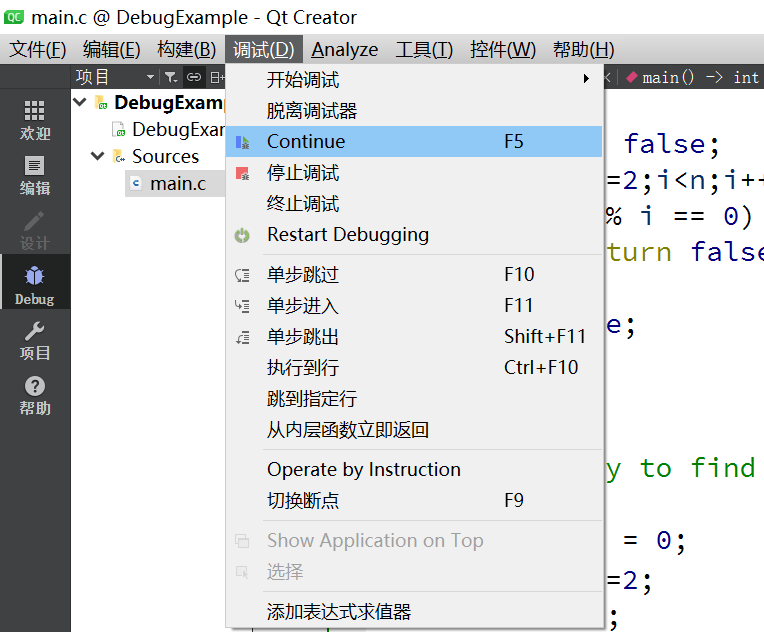Click the Sources folder icon
Image resolution: width=764 pixels, height=632 pixels.
coord(118,156)
